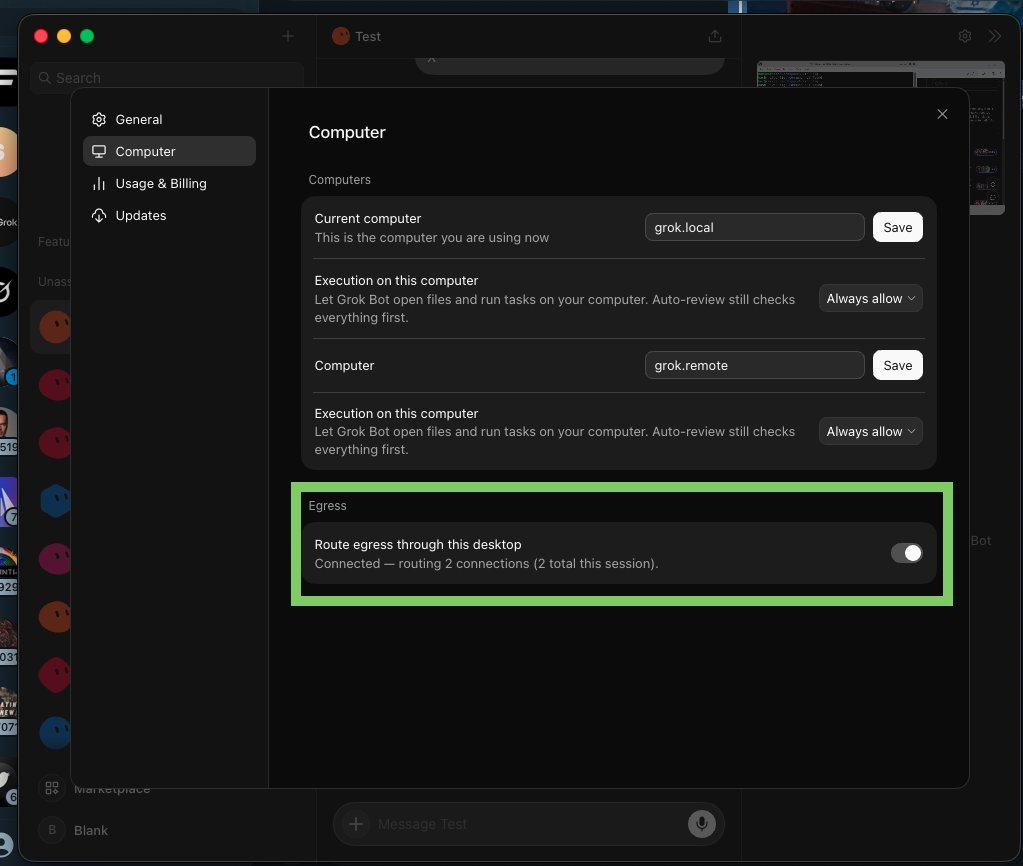Click the Computer monitor icon in sidebar
The height and width of the screenshot is (866, 1023).
(x=99, y=151)
